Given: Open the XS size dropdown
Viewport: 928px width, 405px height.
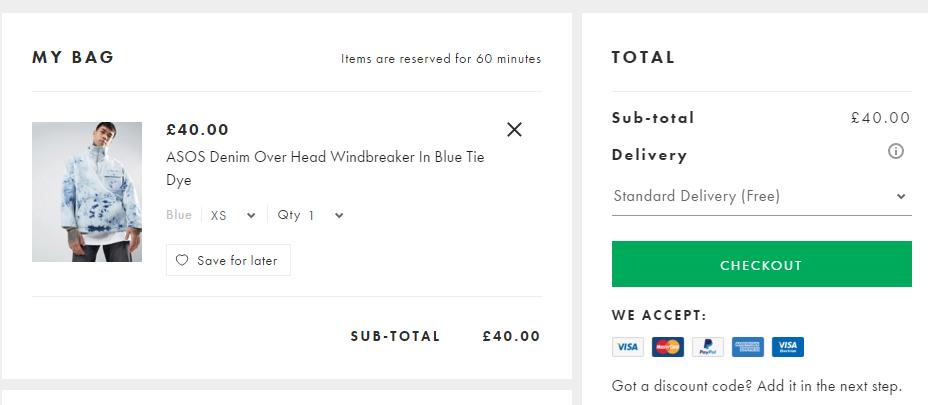Looking at the screenshot, I should pyautogui.click(x=233, y=215).
